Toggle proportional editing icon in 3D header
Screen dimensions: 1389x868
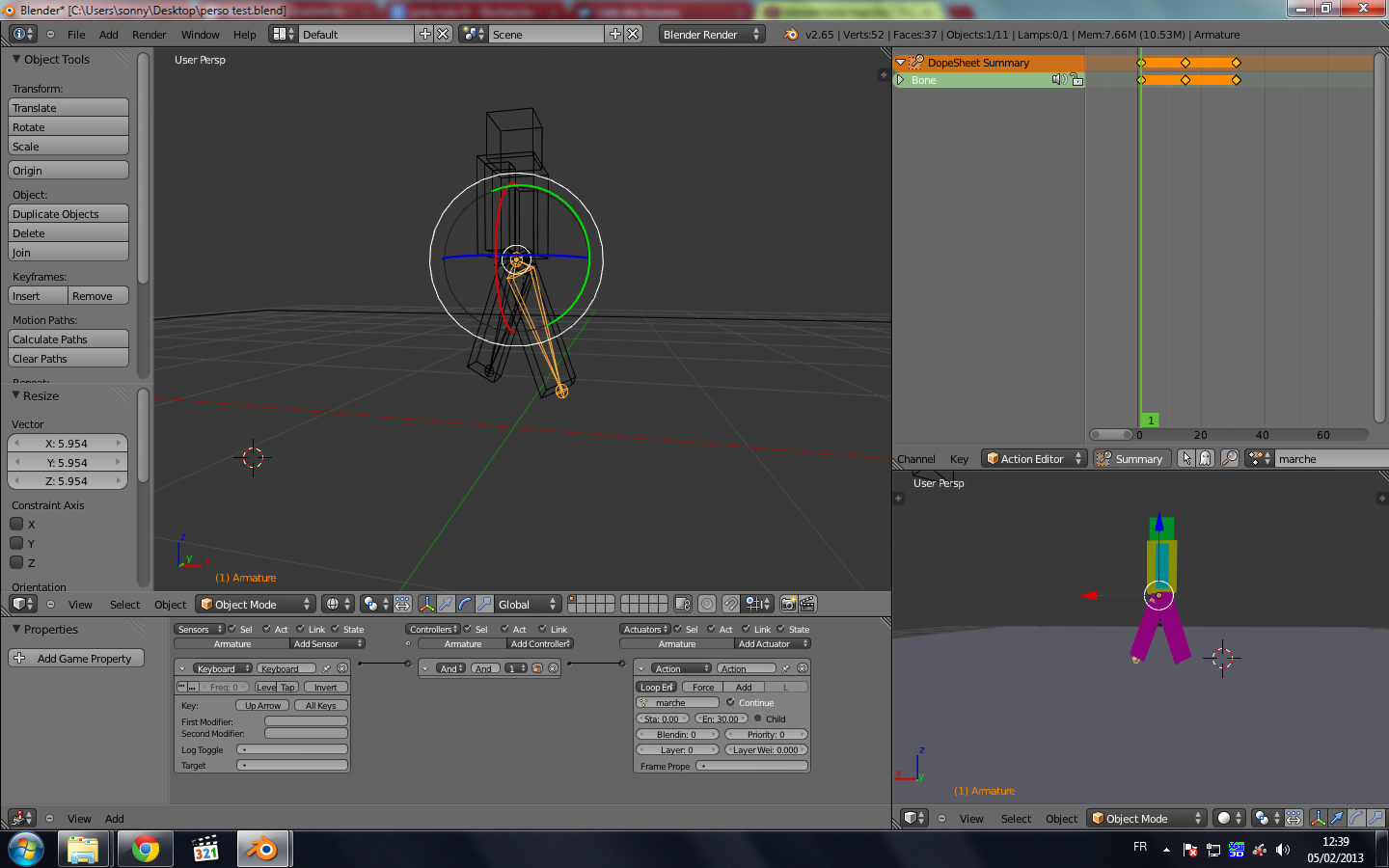pos(707,604)
